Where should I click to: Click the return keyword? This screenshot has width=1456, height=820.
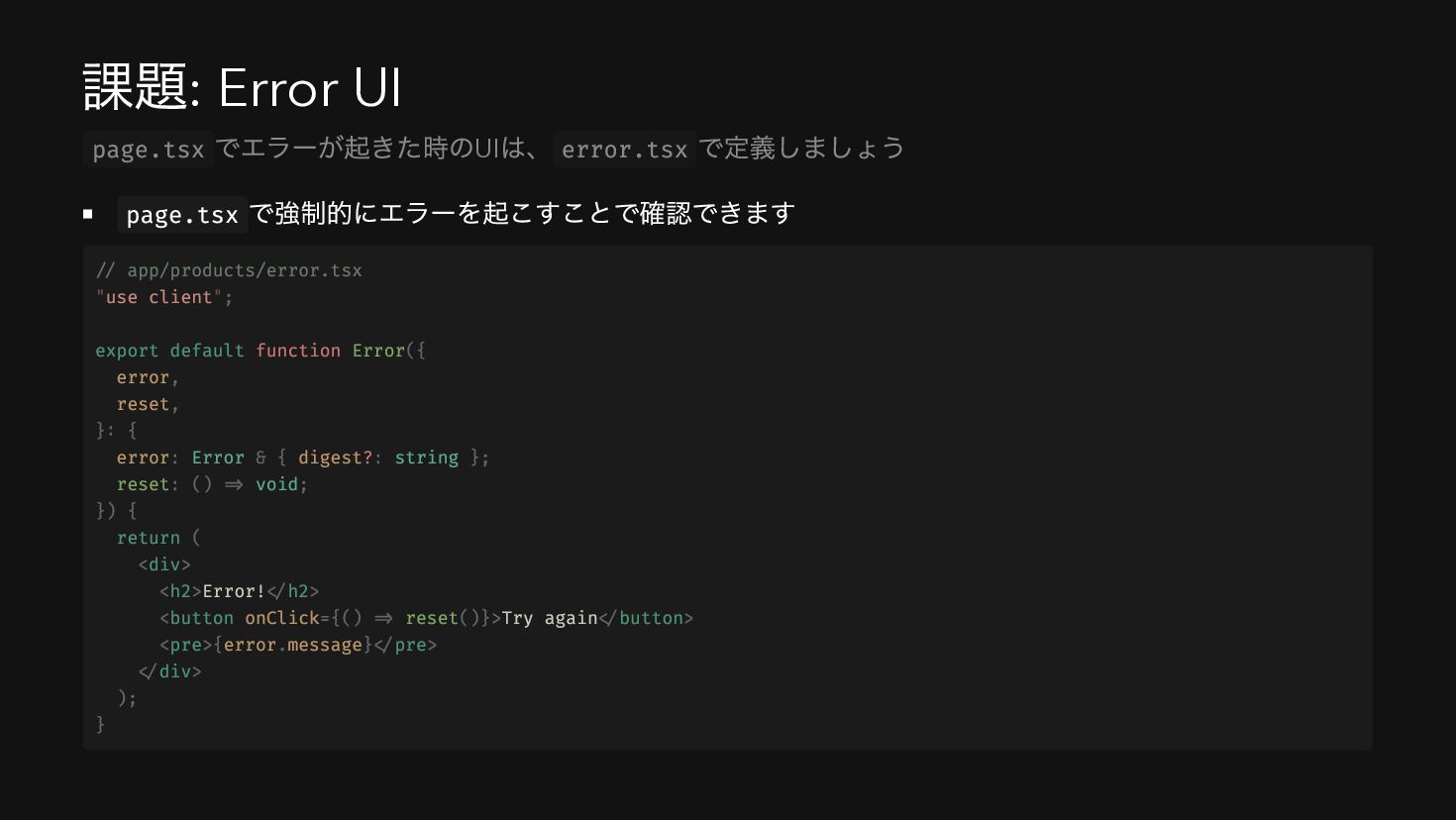tap(149, 538)
